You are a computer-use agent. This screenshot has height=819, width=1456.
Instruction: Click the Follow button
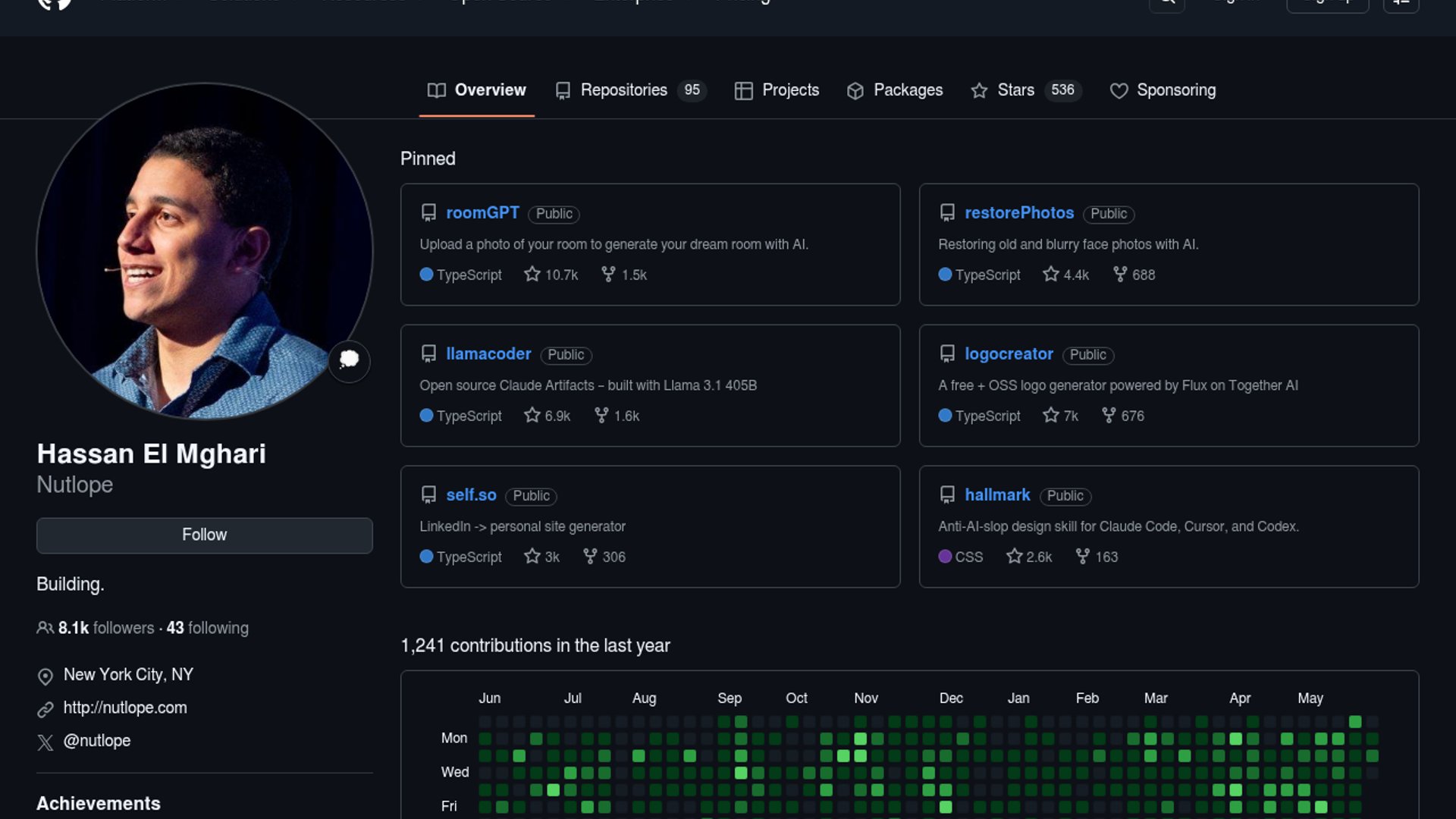[205, 535]
